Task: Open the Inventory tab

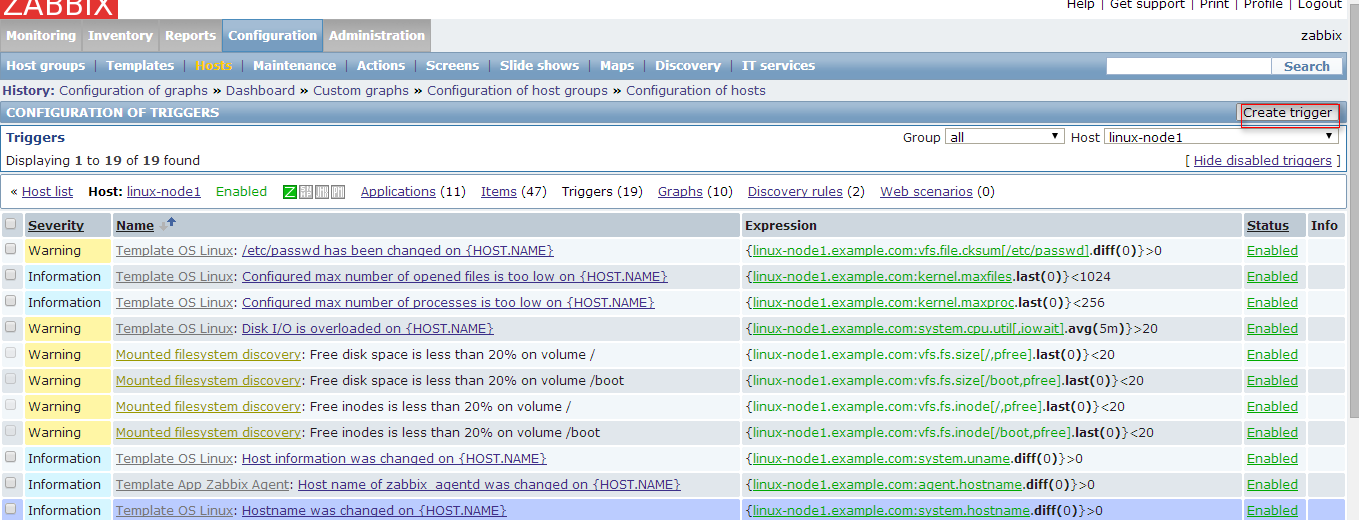Action: (120, 35)
